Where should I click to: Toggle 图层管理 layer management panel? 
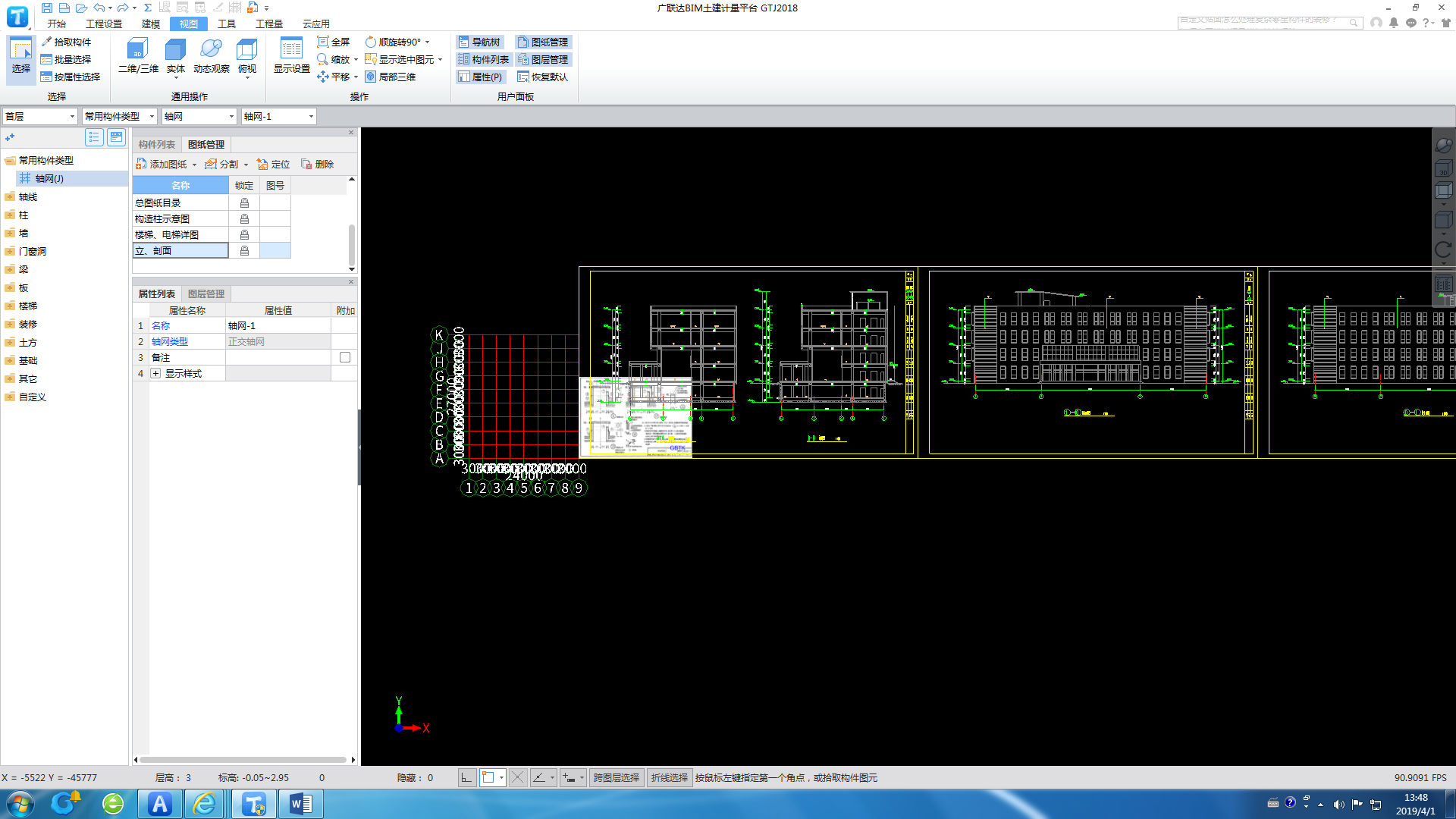click(x=543, y=59)
